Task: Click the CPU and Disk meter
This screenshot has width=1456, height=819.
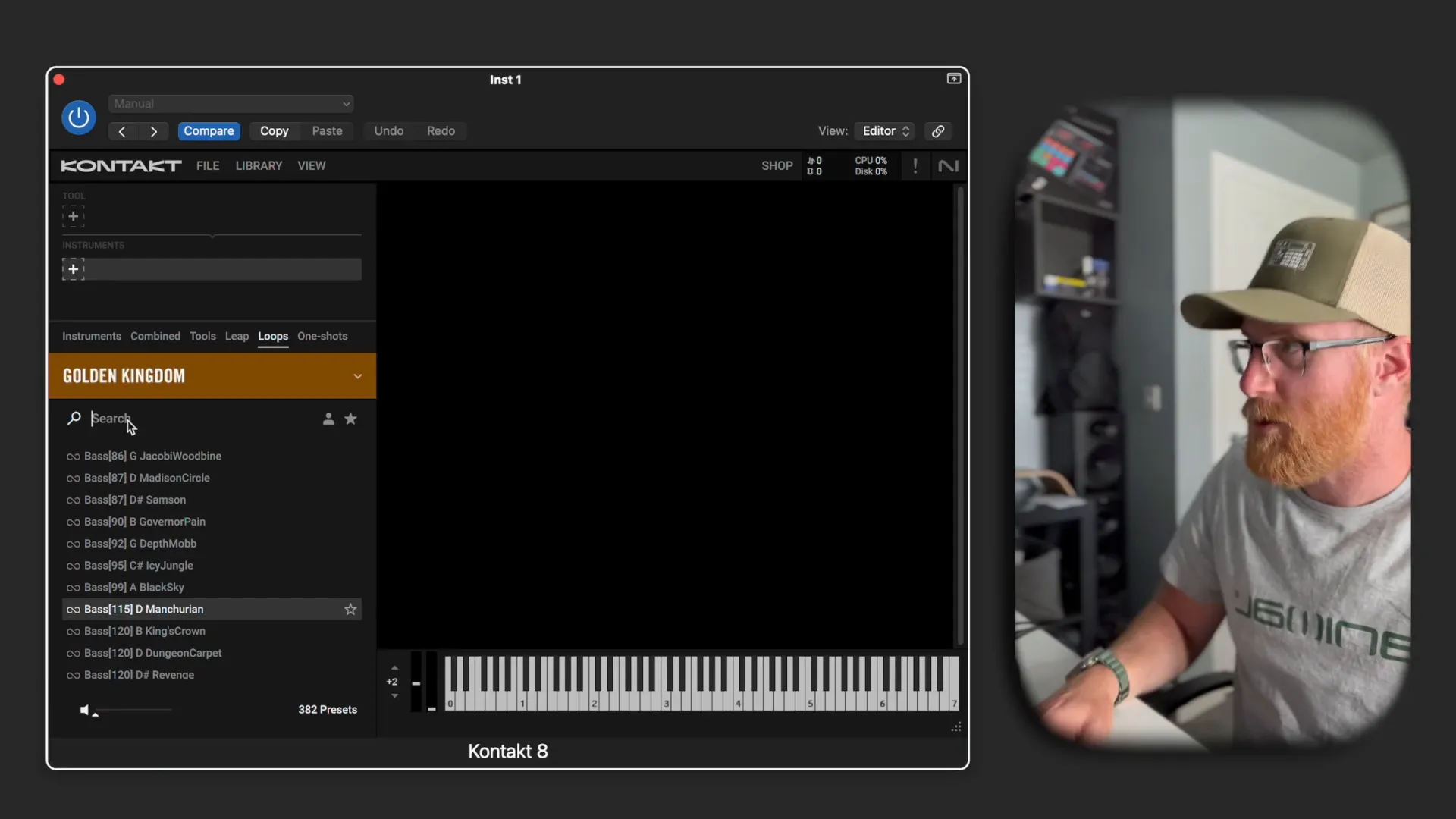Action: pos(871,166)
